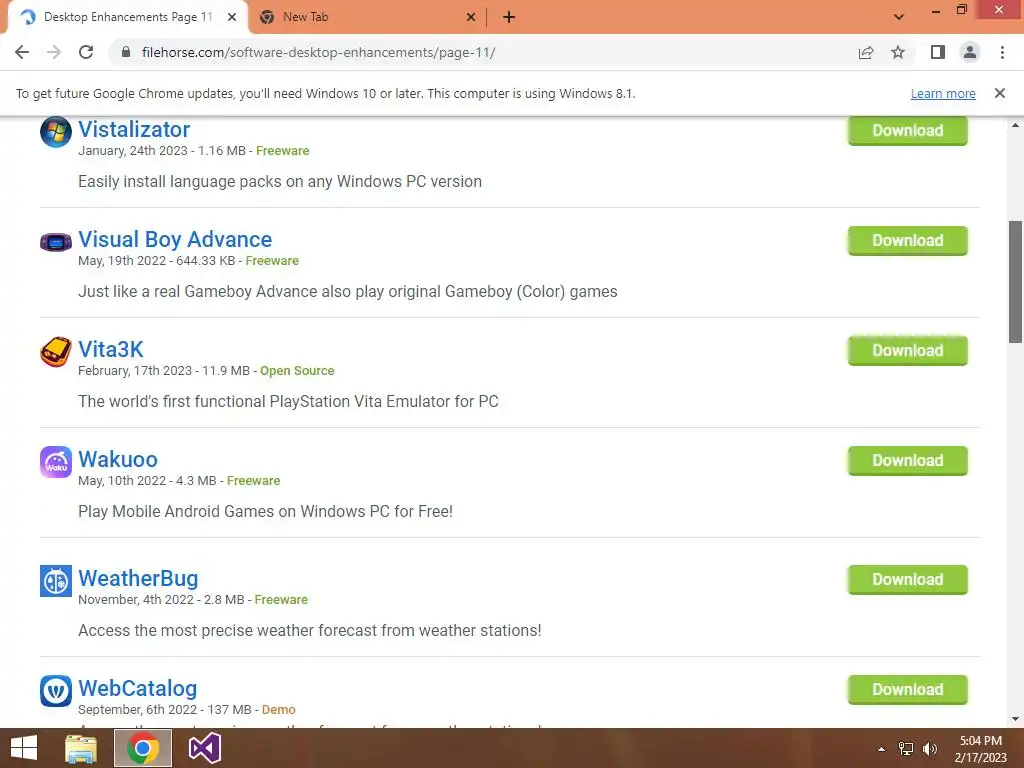Click text 'Play Mobile Android Games on Windows PC for Free!'
The width and height of the screenshot is (1024, 768).
265,511
